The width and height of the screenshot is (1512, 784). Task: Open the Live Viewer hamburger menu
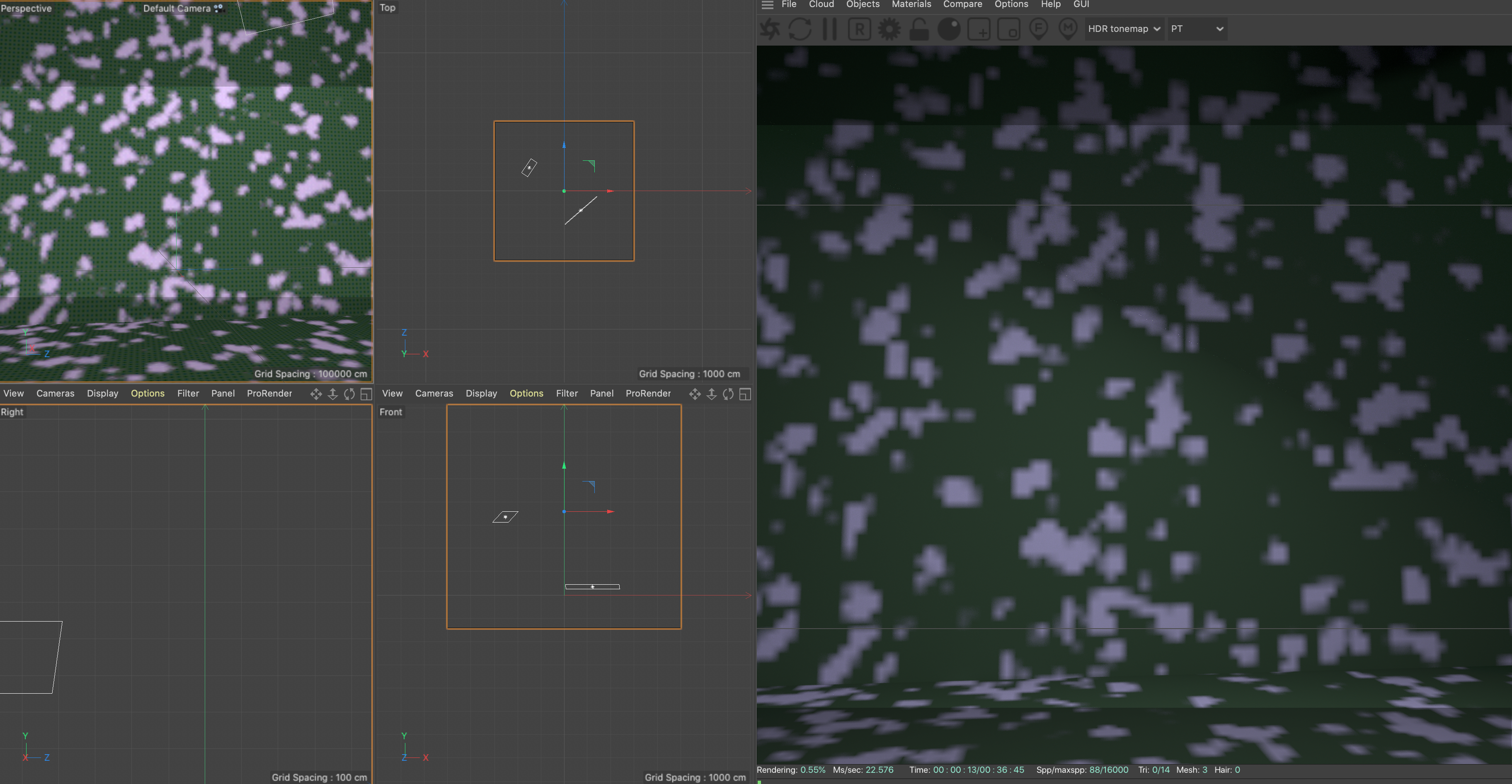tap(767, 5)
